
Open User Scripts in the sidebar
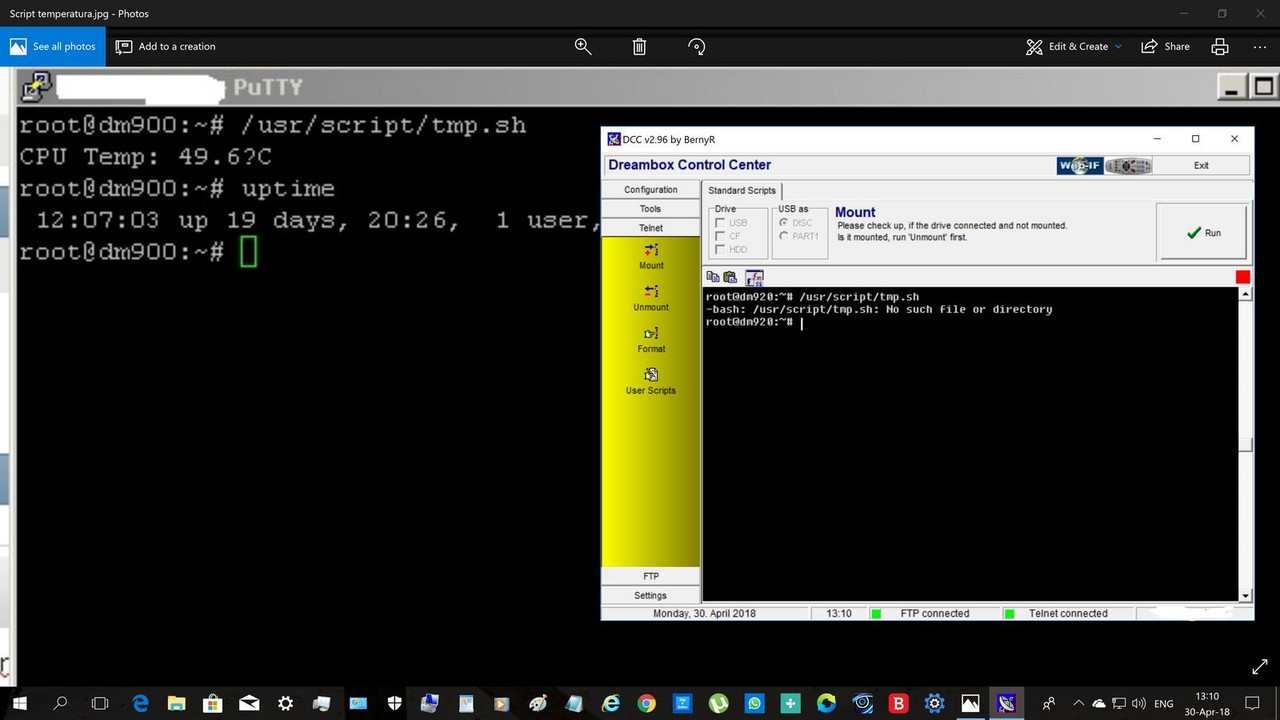tap(650, 382)
